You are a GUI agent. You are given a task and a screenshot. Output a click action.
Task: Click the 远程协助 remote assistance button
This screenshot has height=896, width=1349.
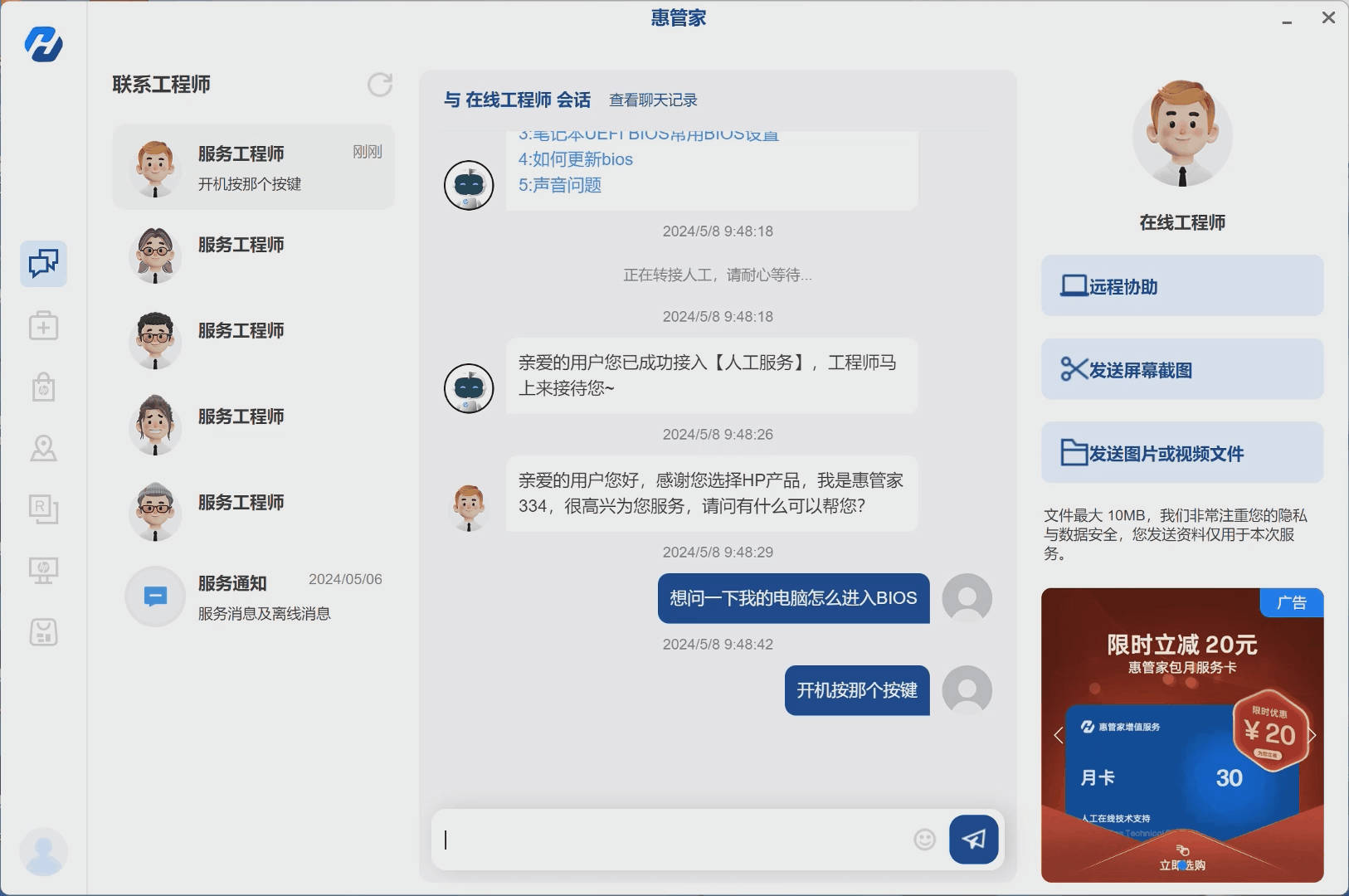(x=1182, y=285)
